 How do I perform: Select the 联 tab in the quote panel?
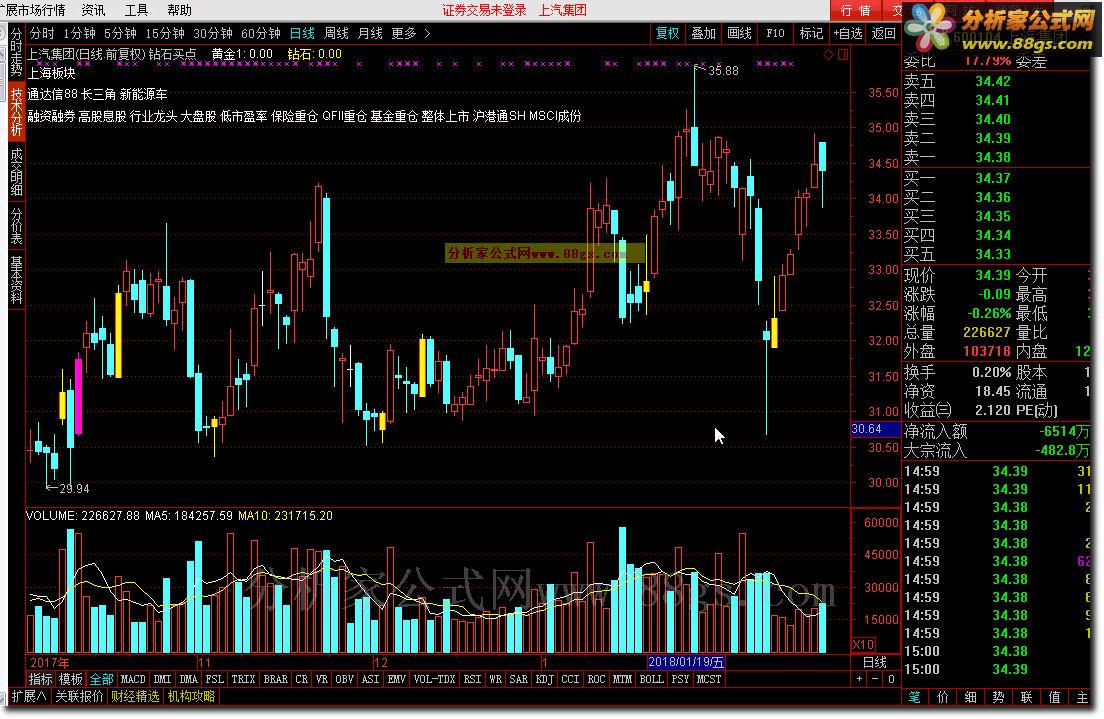click(1027, 697)
